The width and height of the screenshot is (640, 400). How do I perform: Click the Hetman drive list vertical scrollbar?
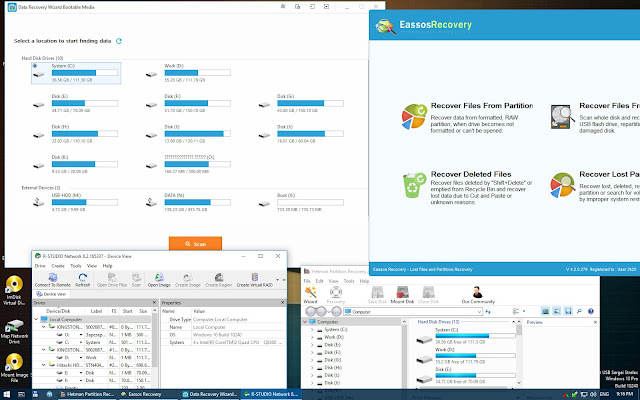click(519, 352)
